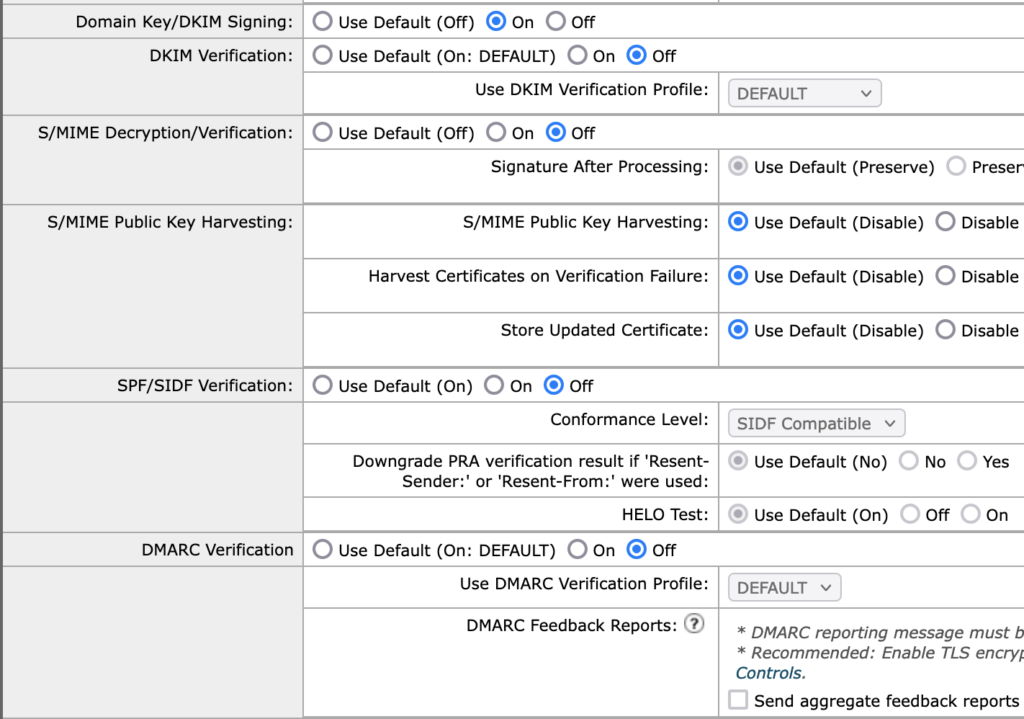Select Disable for S/MIME Public Key Harvesting
Screen dimensions: 1024x719
pyautogui.click(x=945, y=222)
